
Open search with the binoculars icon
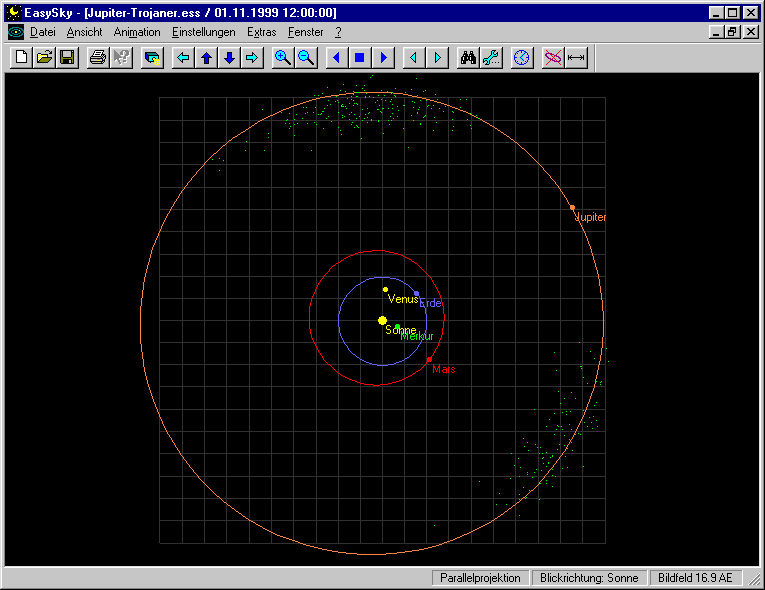468,58
